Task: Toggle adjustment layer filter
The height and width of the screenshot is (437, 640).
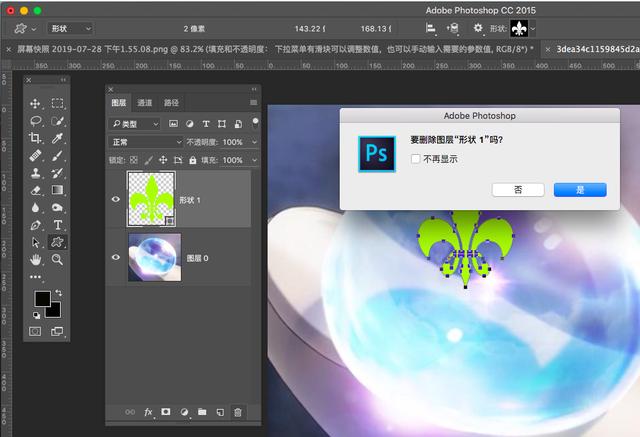Action: (190, 124)
